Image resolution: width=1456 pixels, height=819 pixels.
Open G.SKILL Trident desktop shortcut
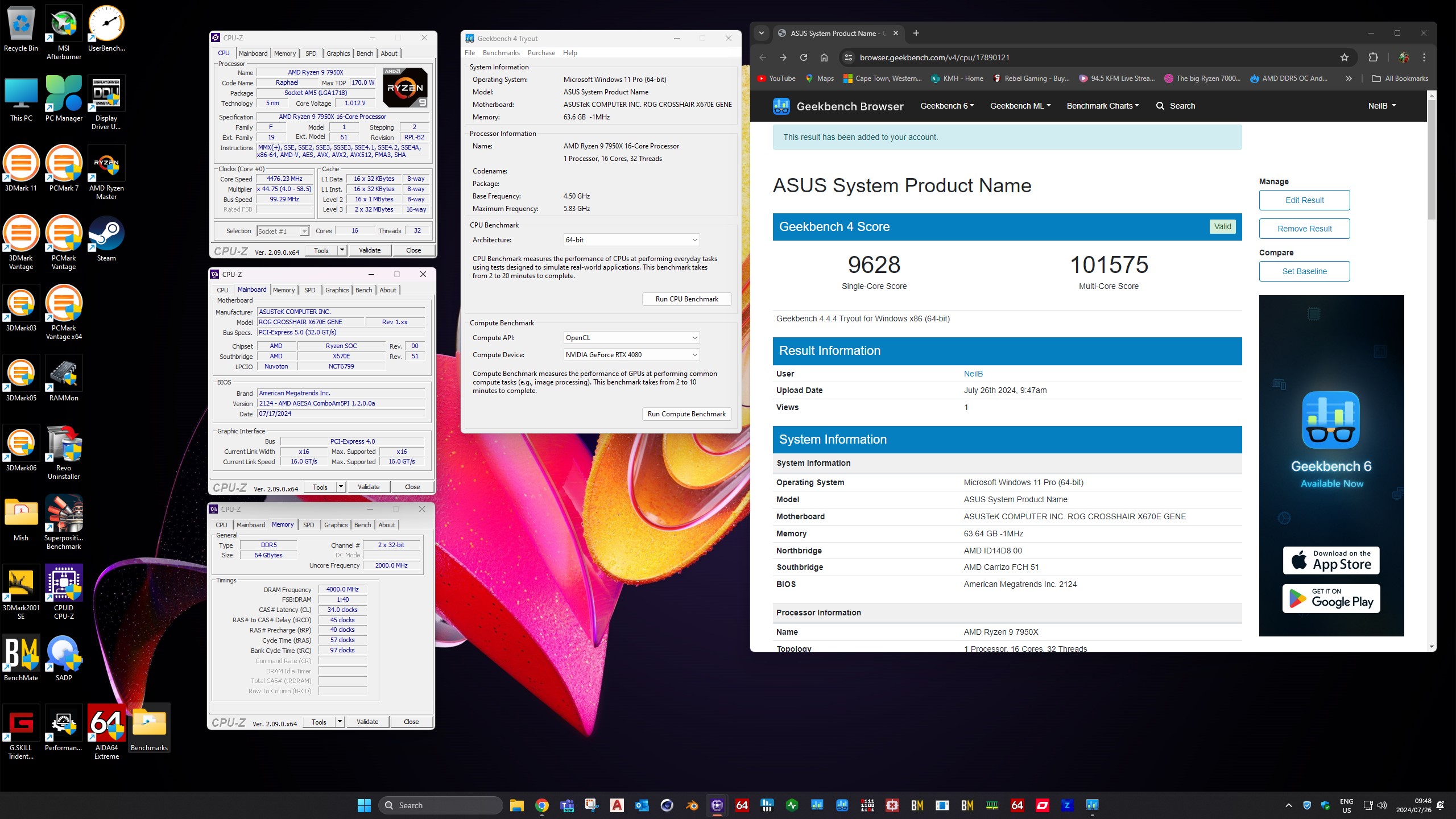[21, 732]
